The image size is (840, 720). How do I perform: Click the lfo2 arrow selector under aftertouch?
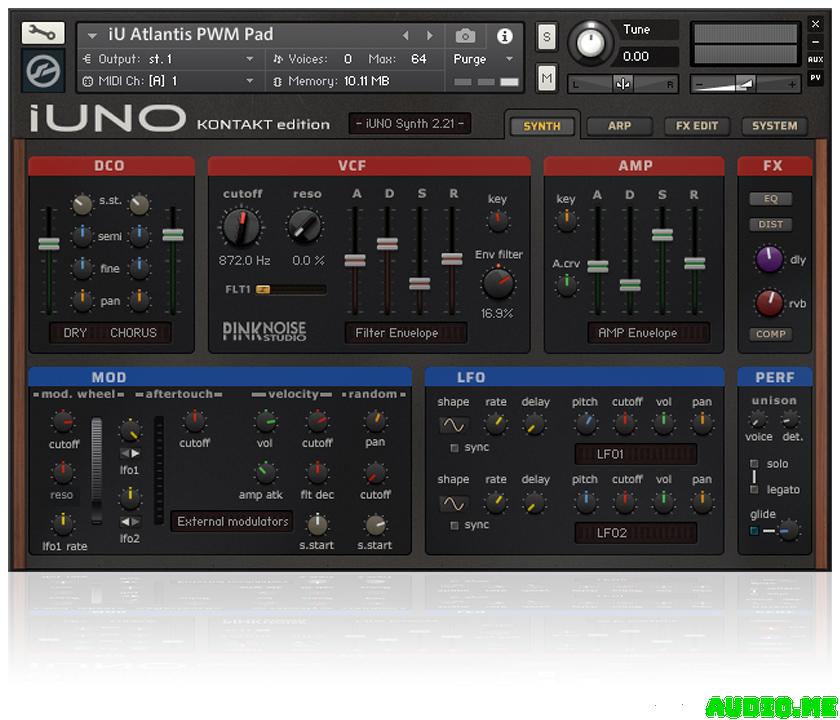(x=130, y=521)
